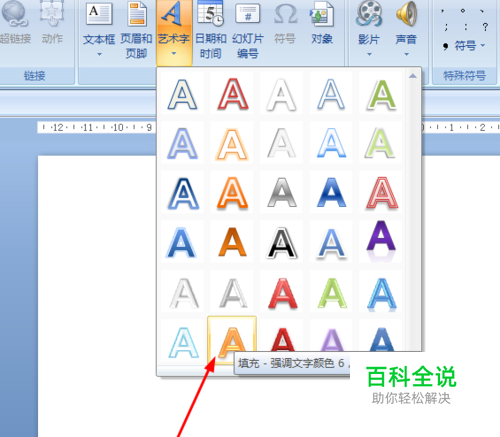Choose the white WordArt style in first row
The height and width of the screenshot is (437, 500).
pyautogui.click(x=281, y=94)
